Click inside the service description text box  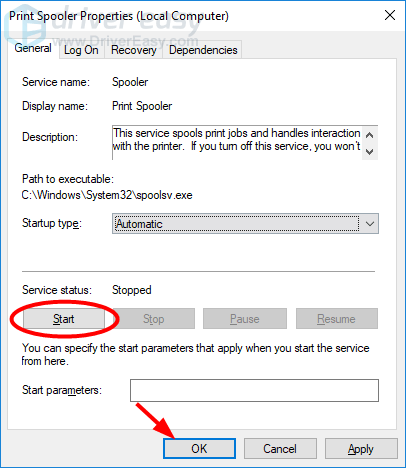[237, 143]
